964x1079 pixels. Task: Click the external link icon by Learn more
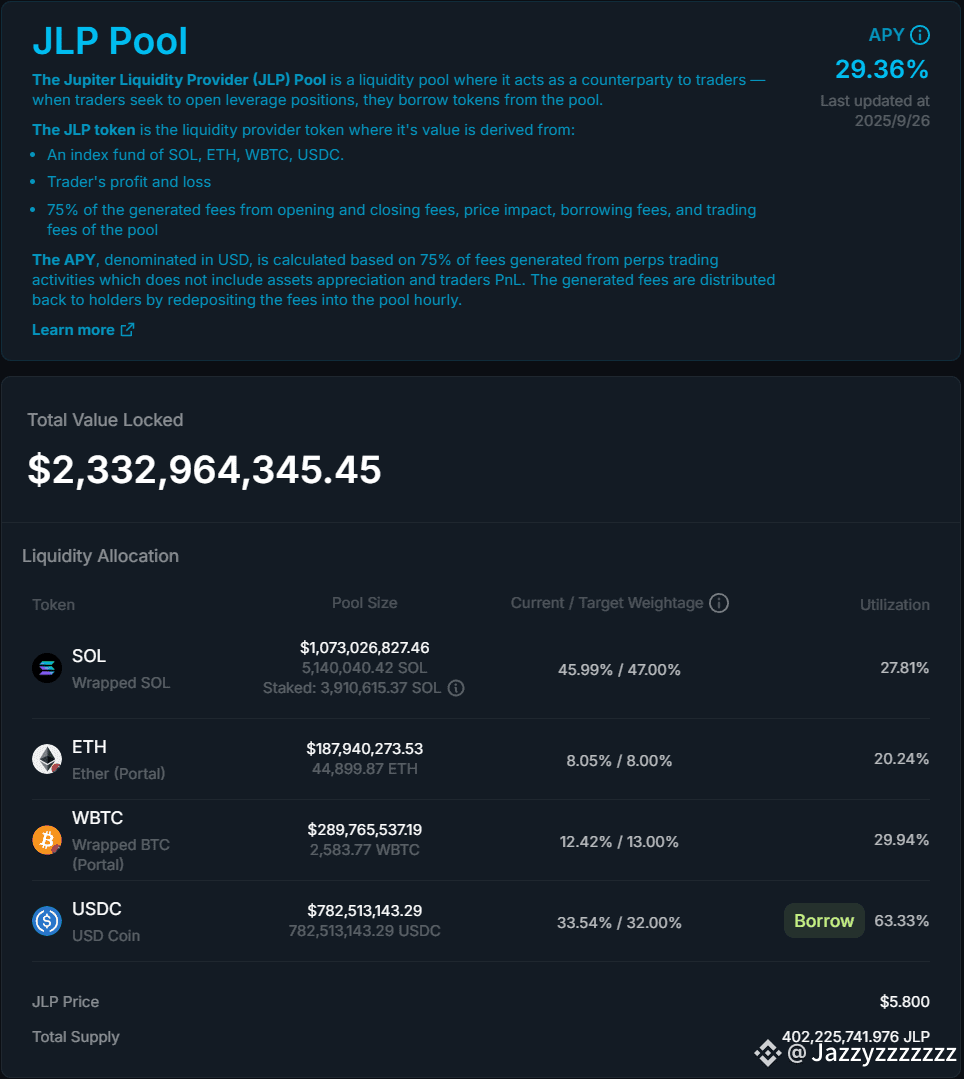(x=127, y=330)
